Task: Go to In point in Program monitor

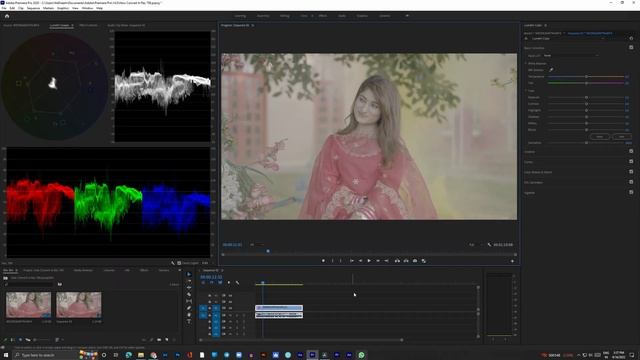Action: (351, 261)
